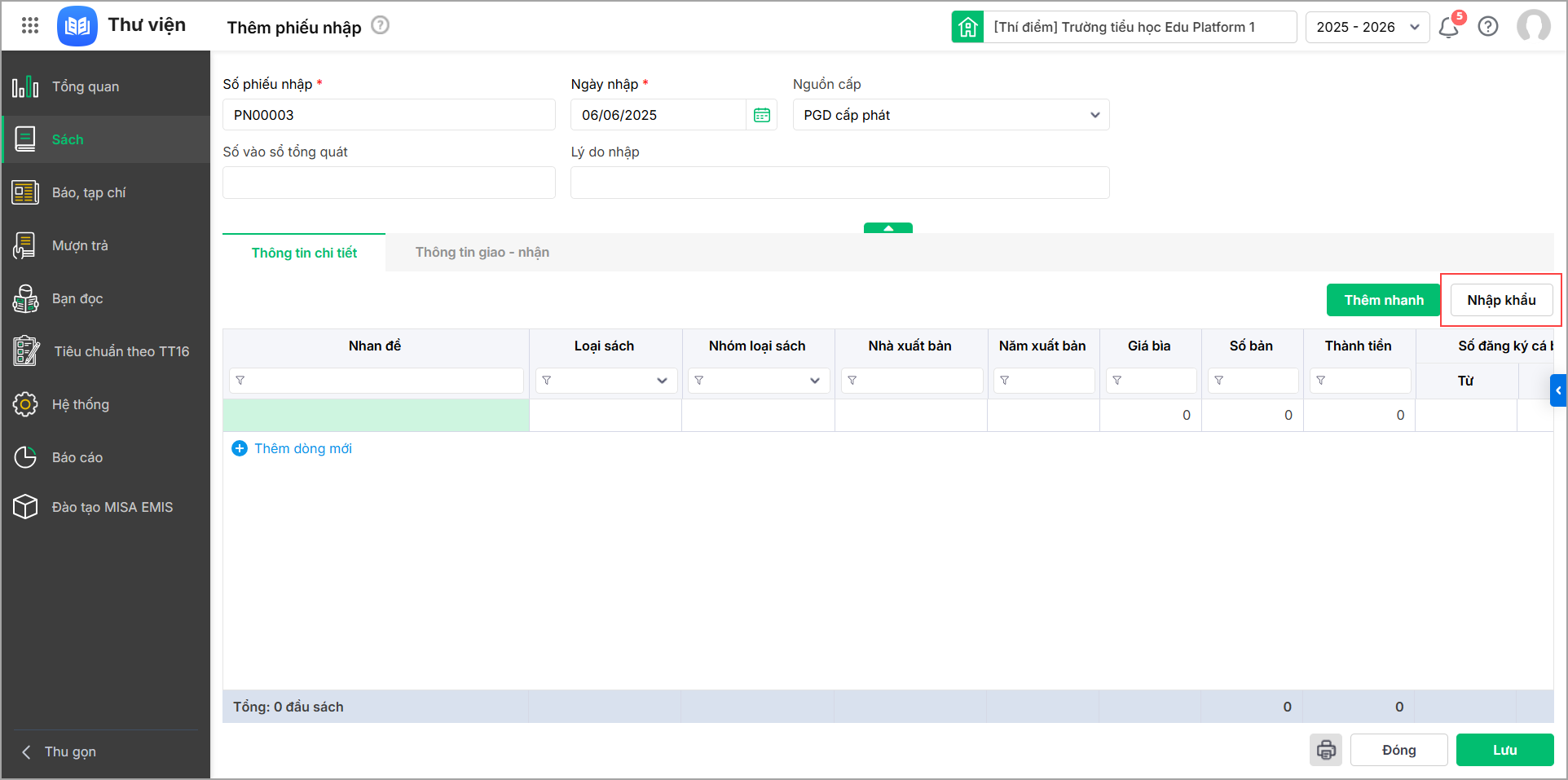
Task: Click the Tổng: 0 đầu sách summary text
Action: pos(288,707)
